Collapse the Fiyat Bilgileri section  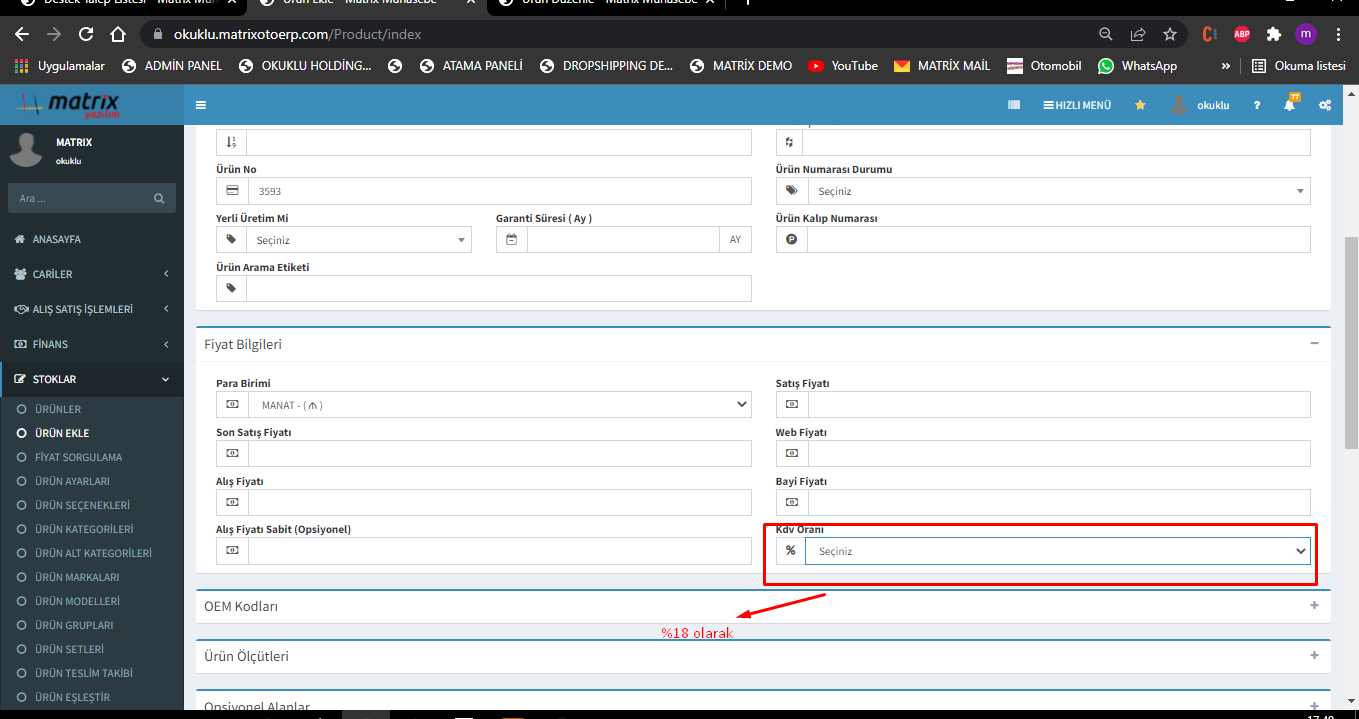coord(1314,344)
